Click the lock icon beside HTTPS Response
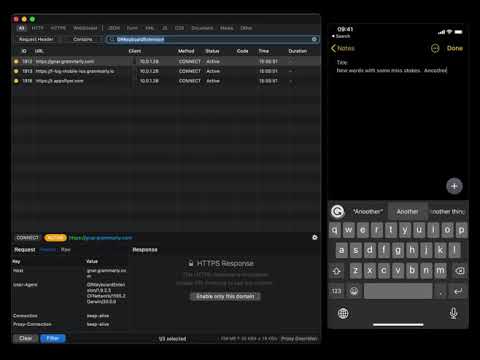This screenshot has width=480, height=360. (191, 263)
